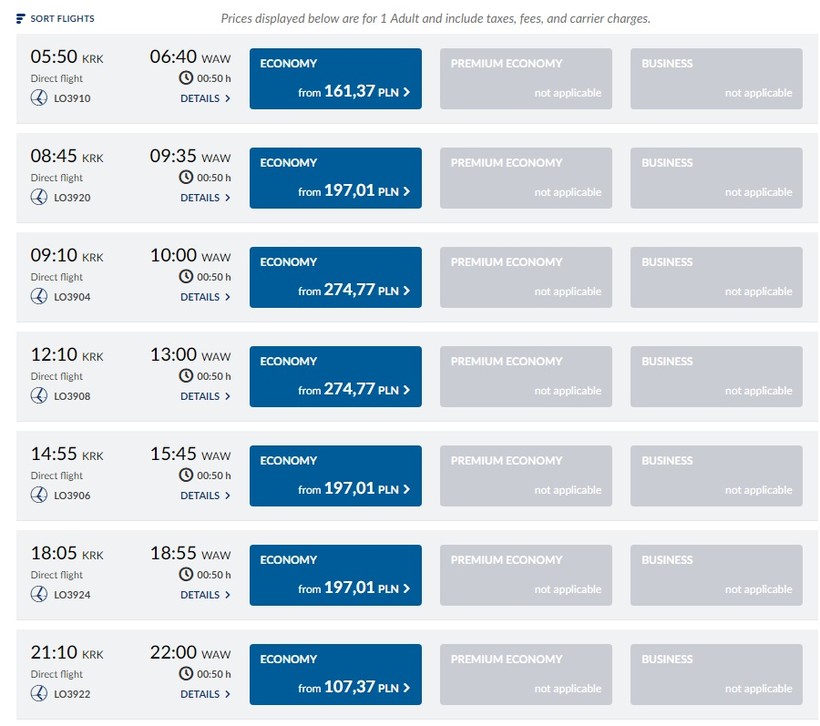Select Economy fare for flight LO3920

pos(335,178)
